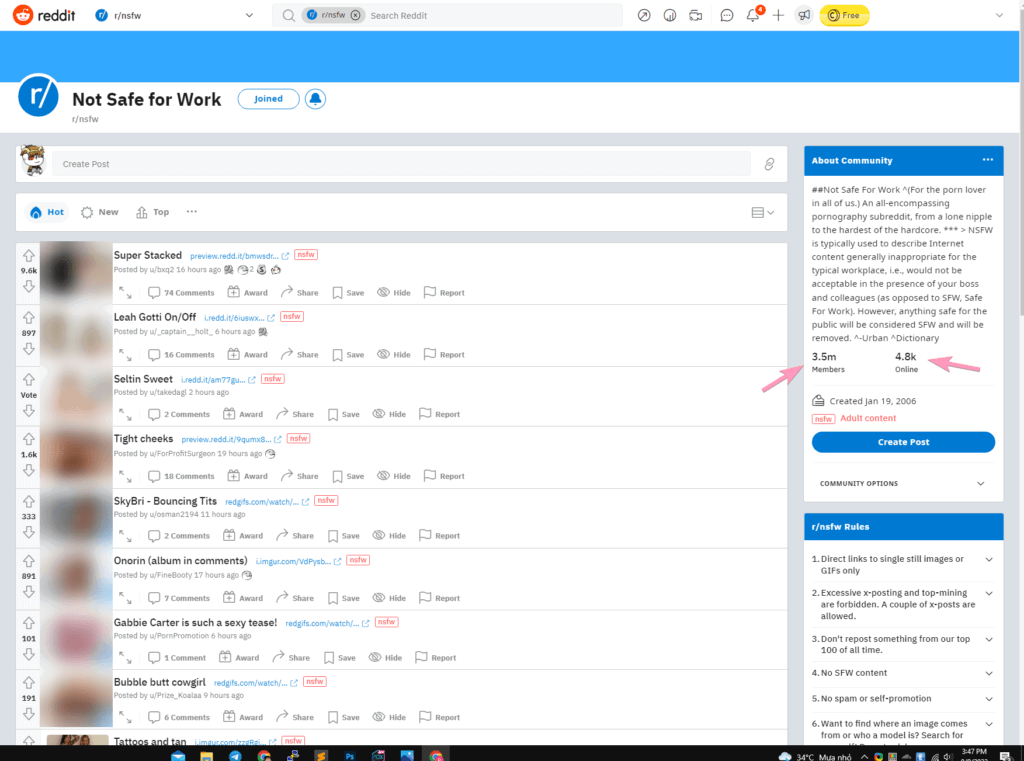This screenshot has width=1024, height=761.
Task: Open more sort options ellipsis
Action: 191,212
